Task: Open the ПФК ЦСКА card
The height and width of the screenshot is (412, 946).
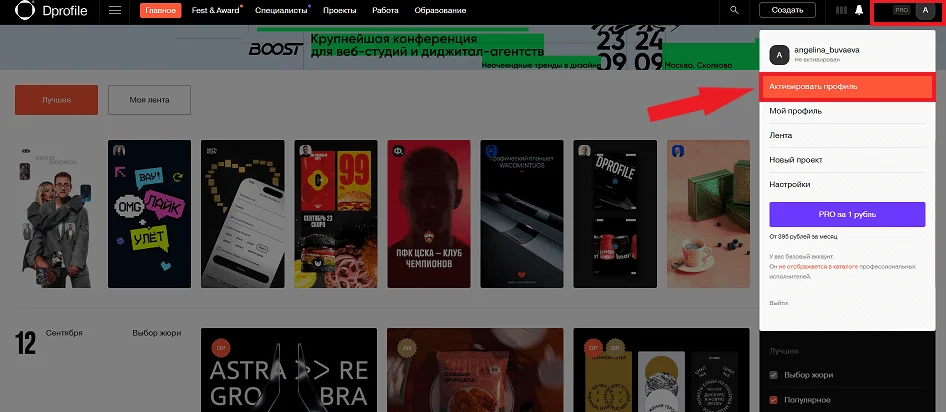Action: (x=429, y=214)
